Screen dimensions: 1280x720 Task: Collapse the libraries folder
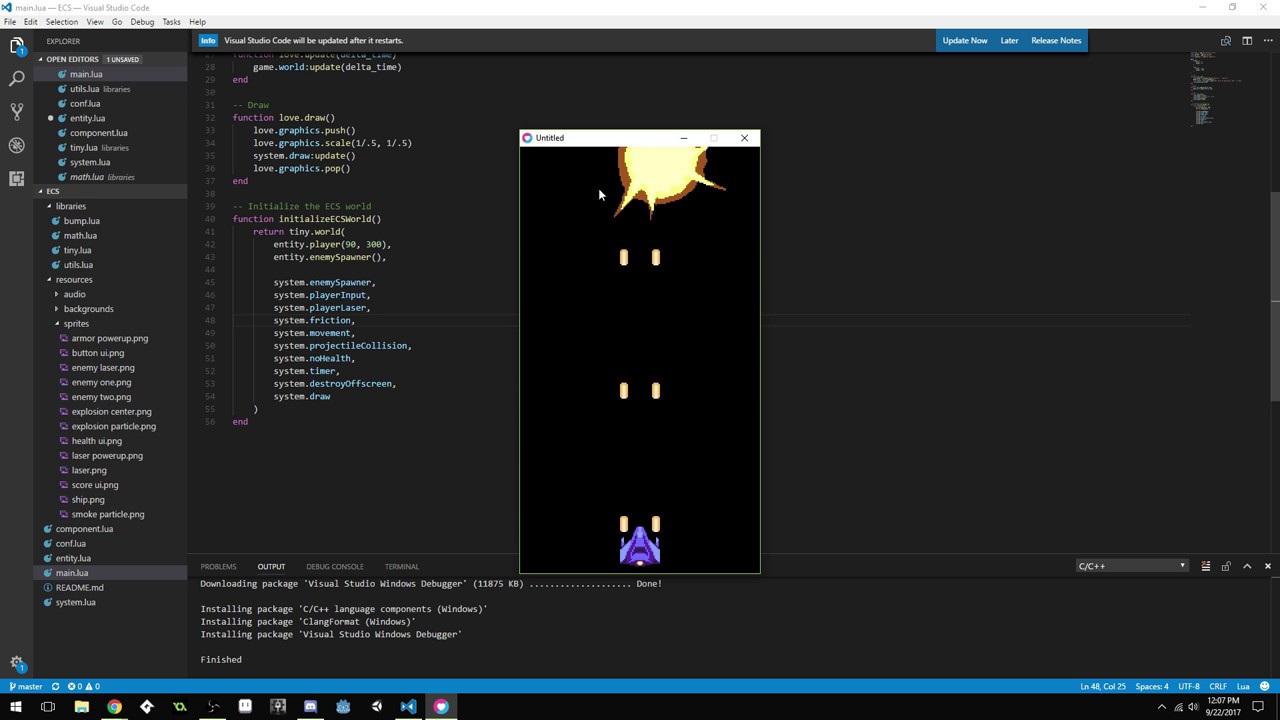pyautogui.click(x=110, y=206)
